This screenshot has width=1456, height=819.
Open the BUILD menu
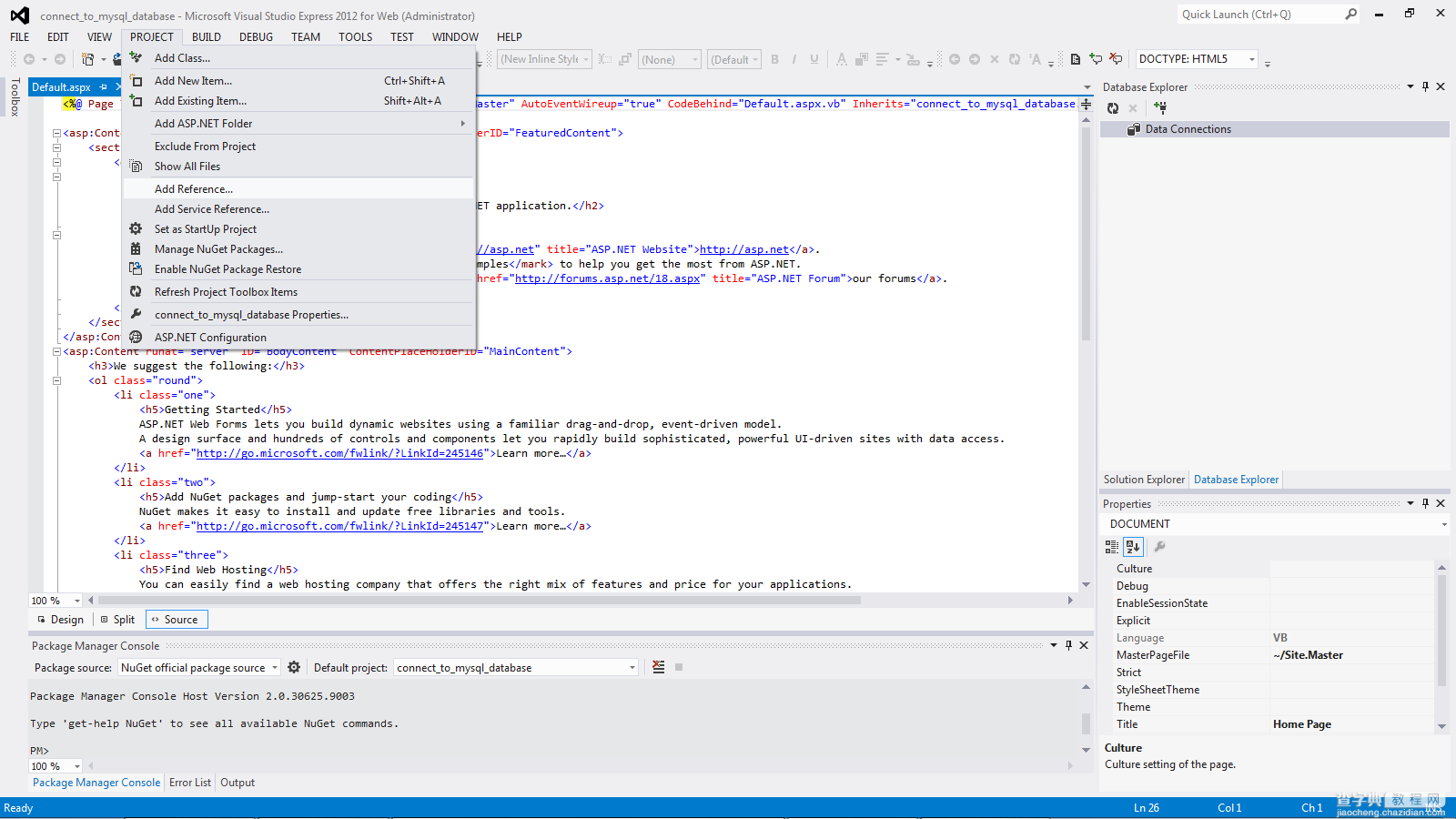(x=207, y=37)
